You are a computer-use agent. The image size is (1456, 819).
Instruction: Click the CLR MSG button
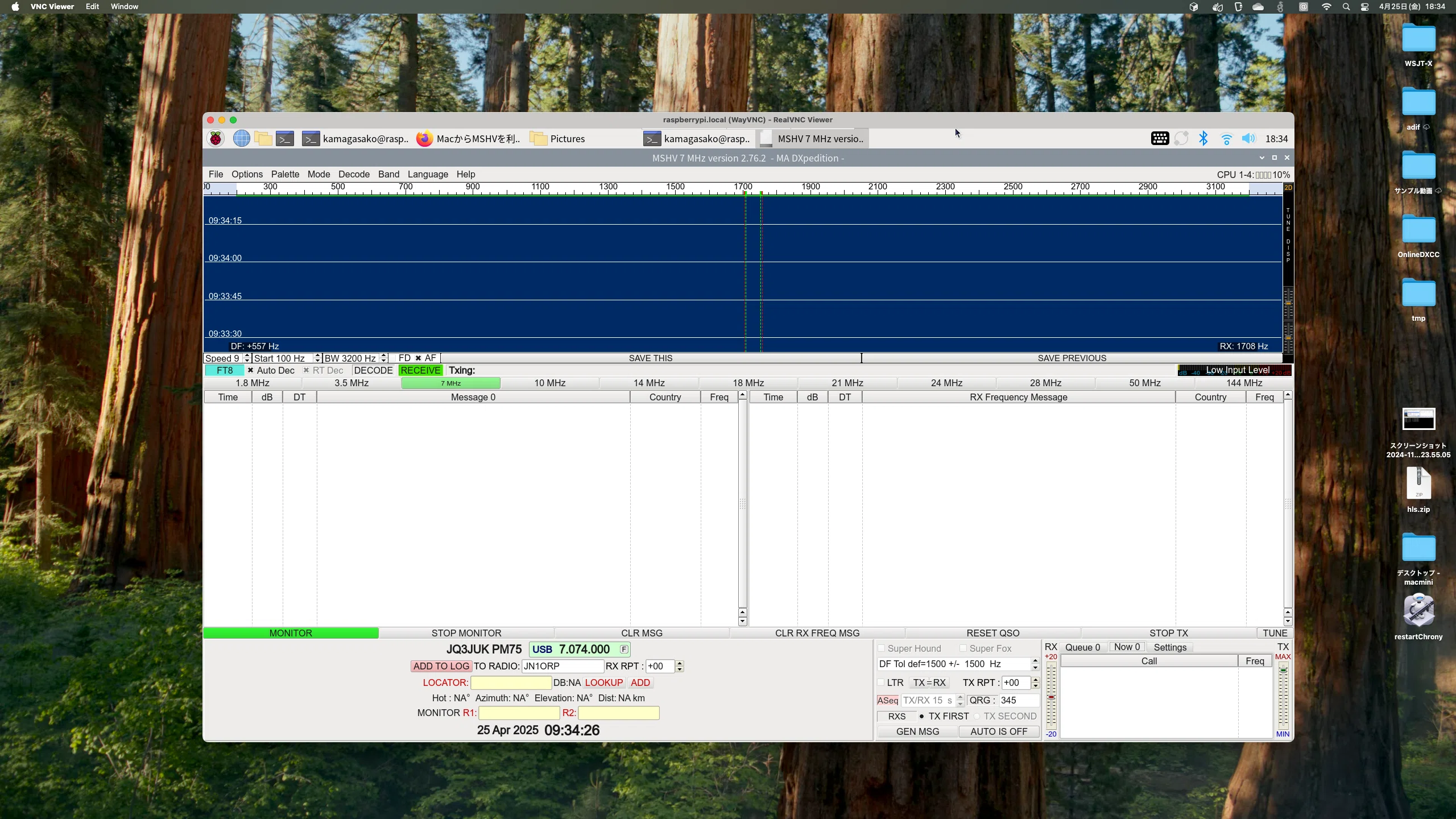[x=642, y=633]
